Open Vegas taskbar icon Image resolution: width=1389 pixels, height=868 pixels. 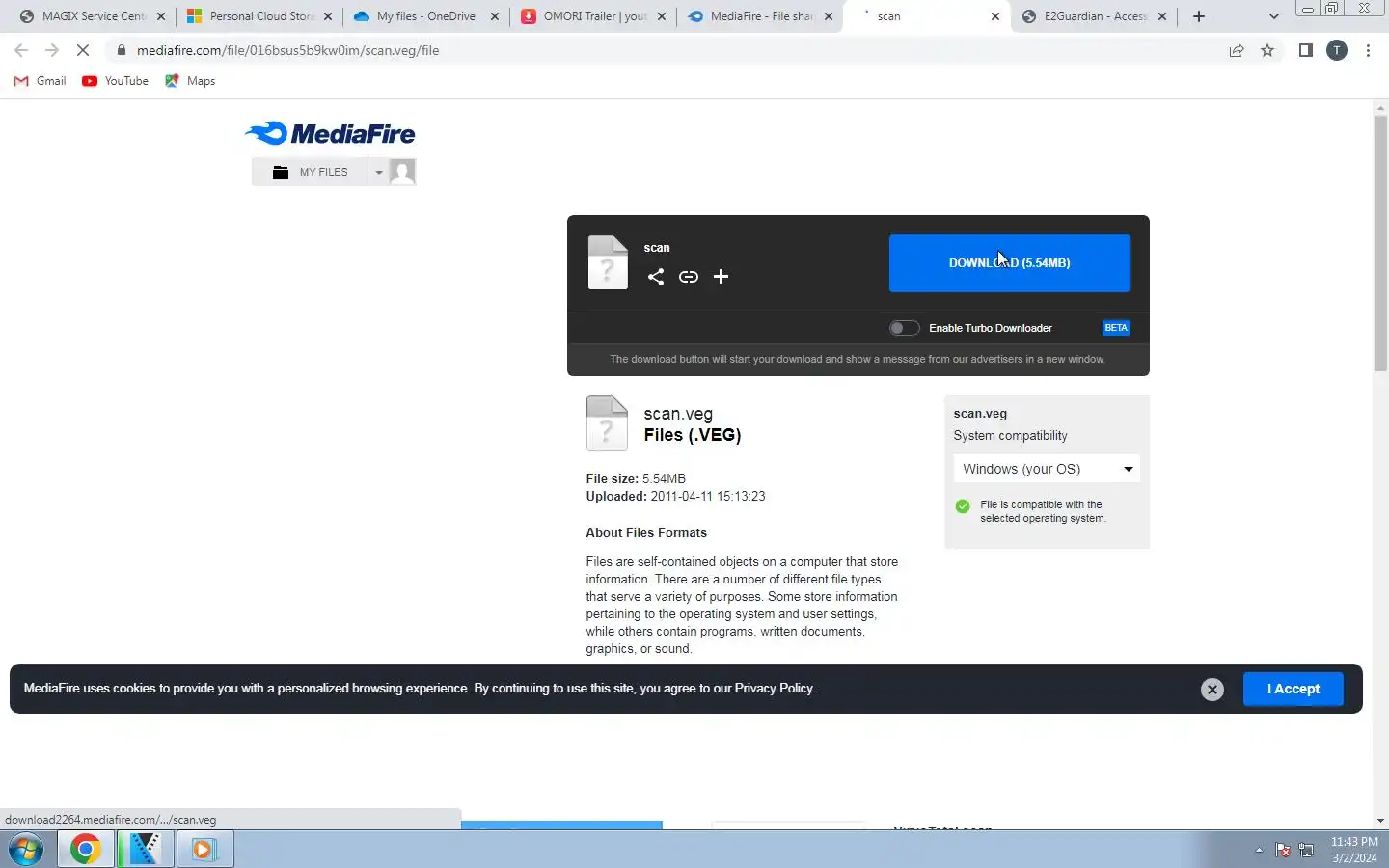pos(145,850)
